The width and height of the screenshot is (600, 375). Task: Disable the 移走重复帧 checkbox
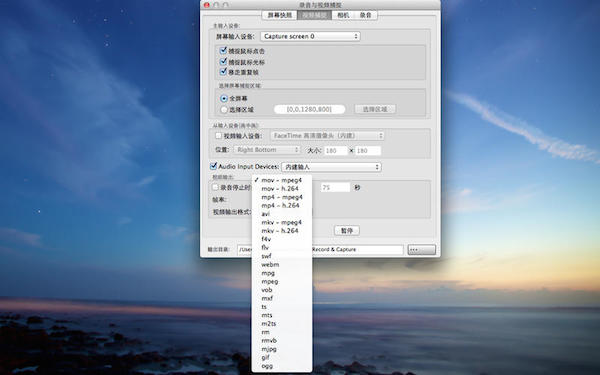(x=224, y=72)
